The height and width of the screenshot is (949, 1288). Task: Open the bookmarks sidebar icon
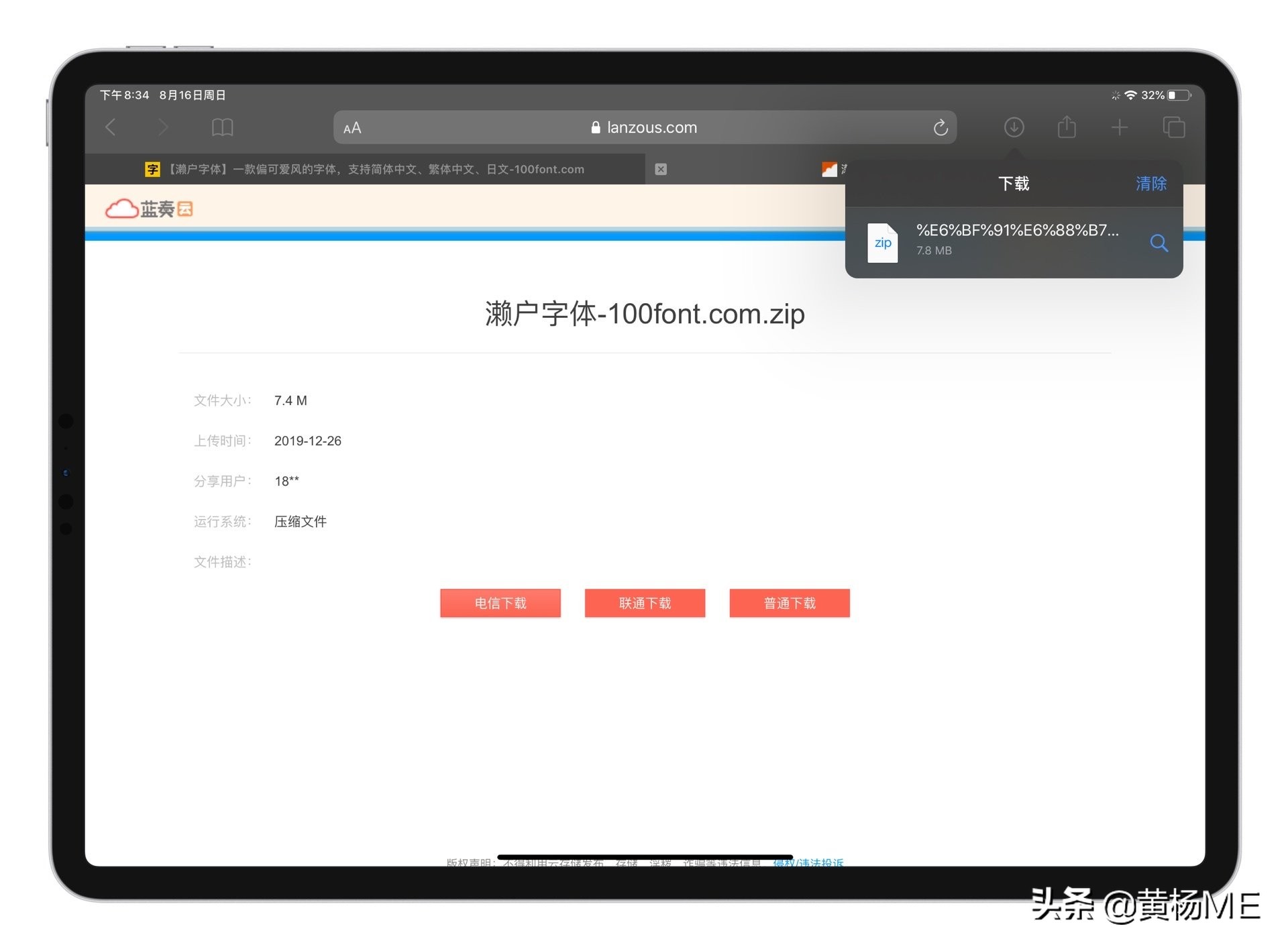pos(222,127)
